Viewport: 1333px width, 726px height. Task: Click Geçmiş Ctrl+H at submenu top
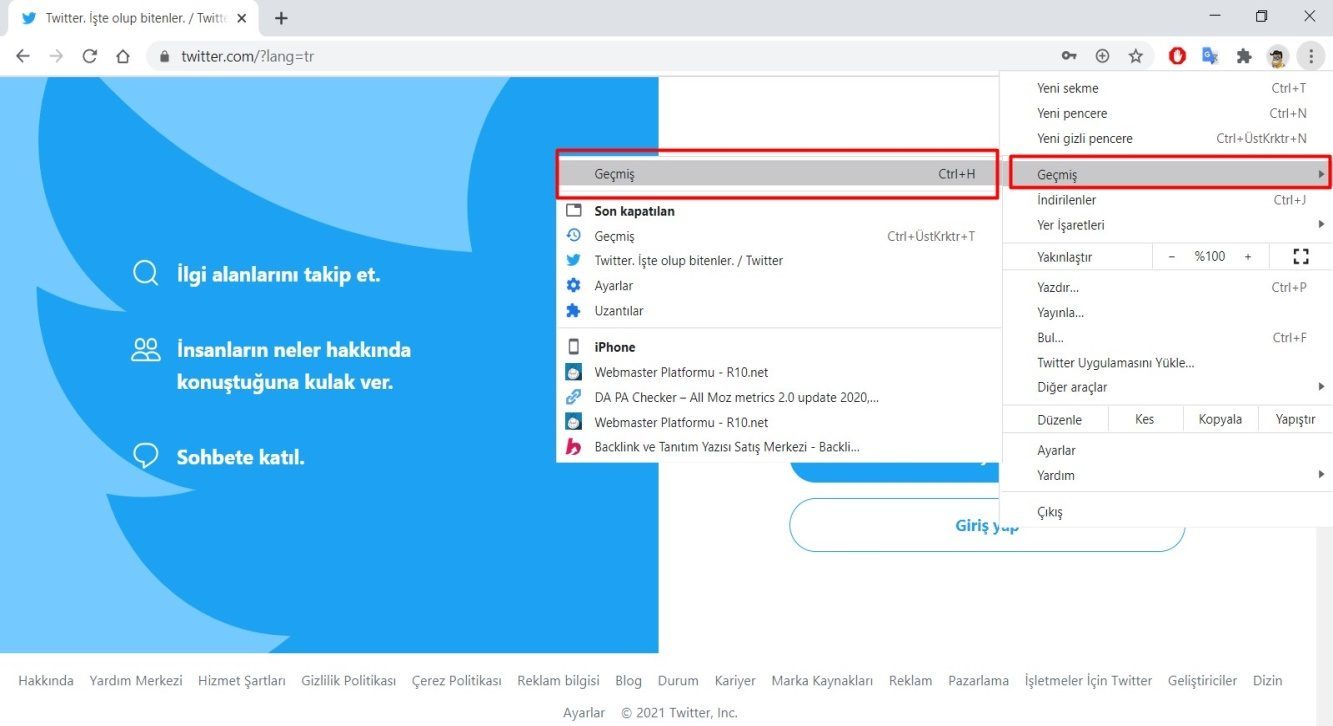[x=778, y=174]
